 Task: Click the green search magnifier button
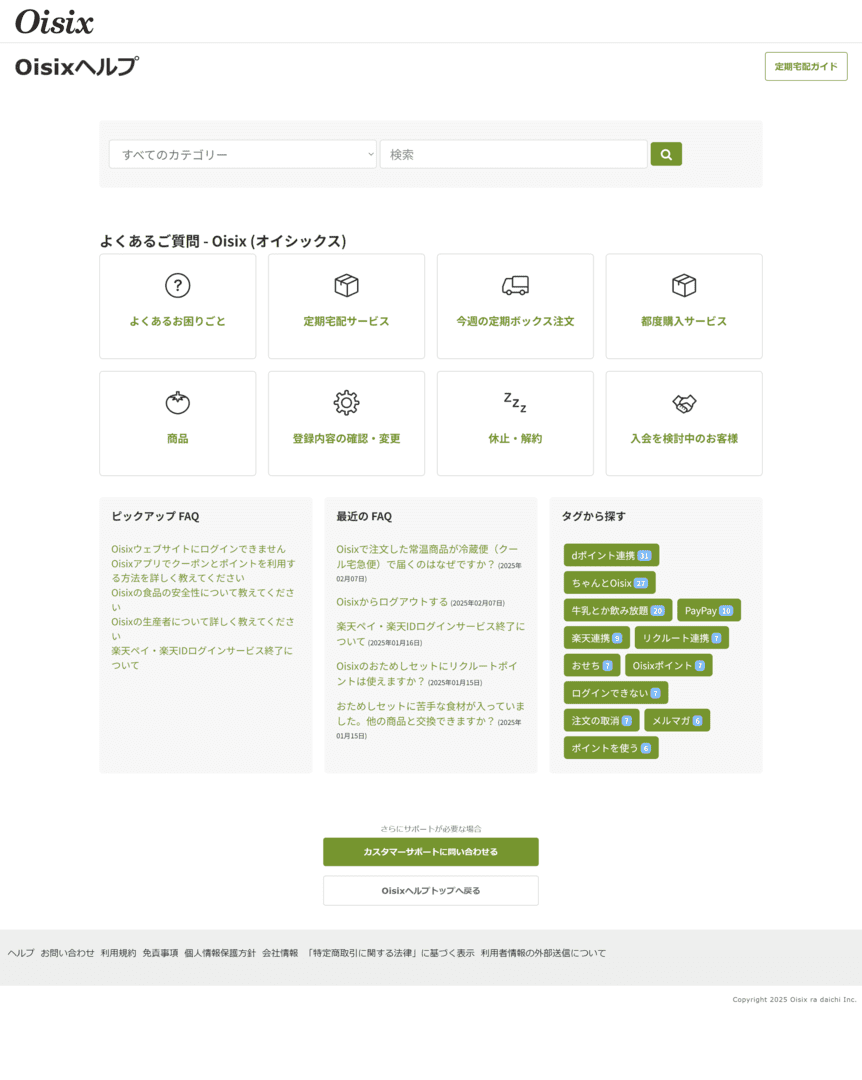click(666, 154)
